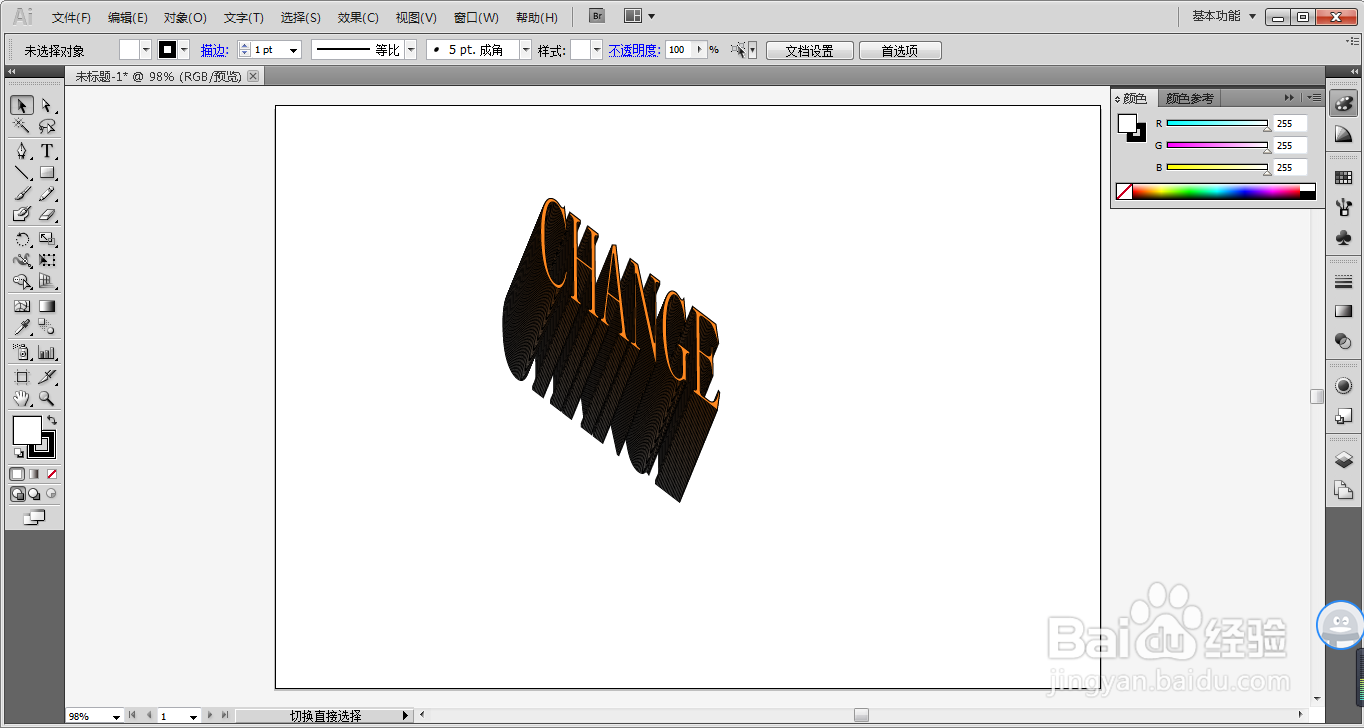
Task: Open the 基本功能 workspace switcher
Action: pos(1224,16)
